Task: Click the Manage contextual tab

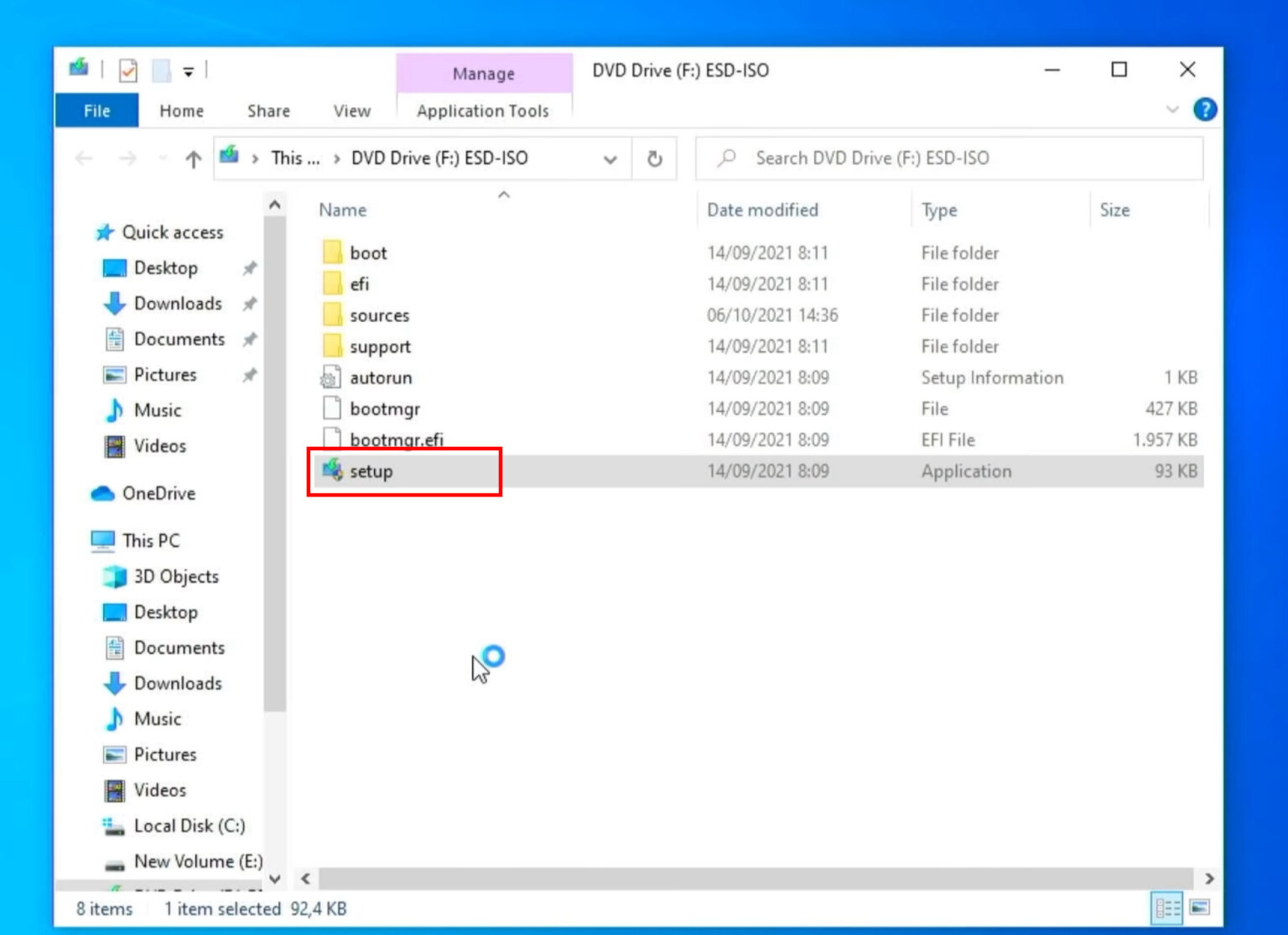Action: pyautogui.click(x=484, y=74)
